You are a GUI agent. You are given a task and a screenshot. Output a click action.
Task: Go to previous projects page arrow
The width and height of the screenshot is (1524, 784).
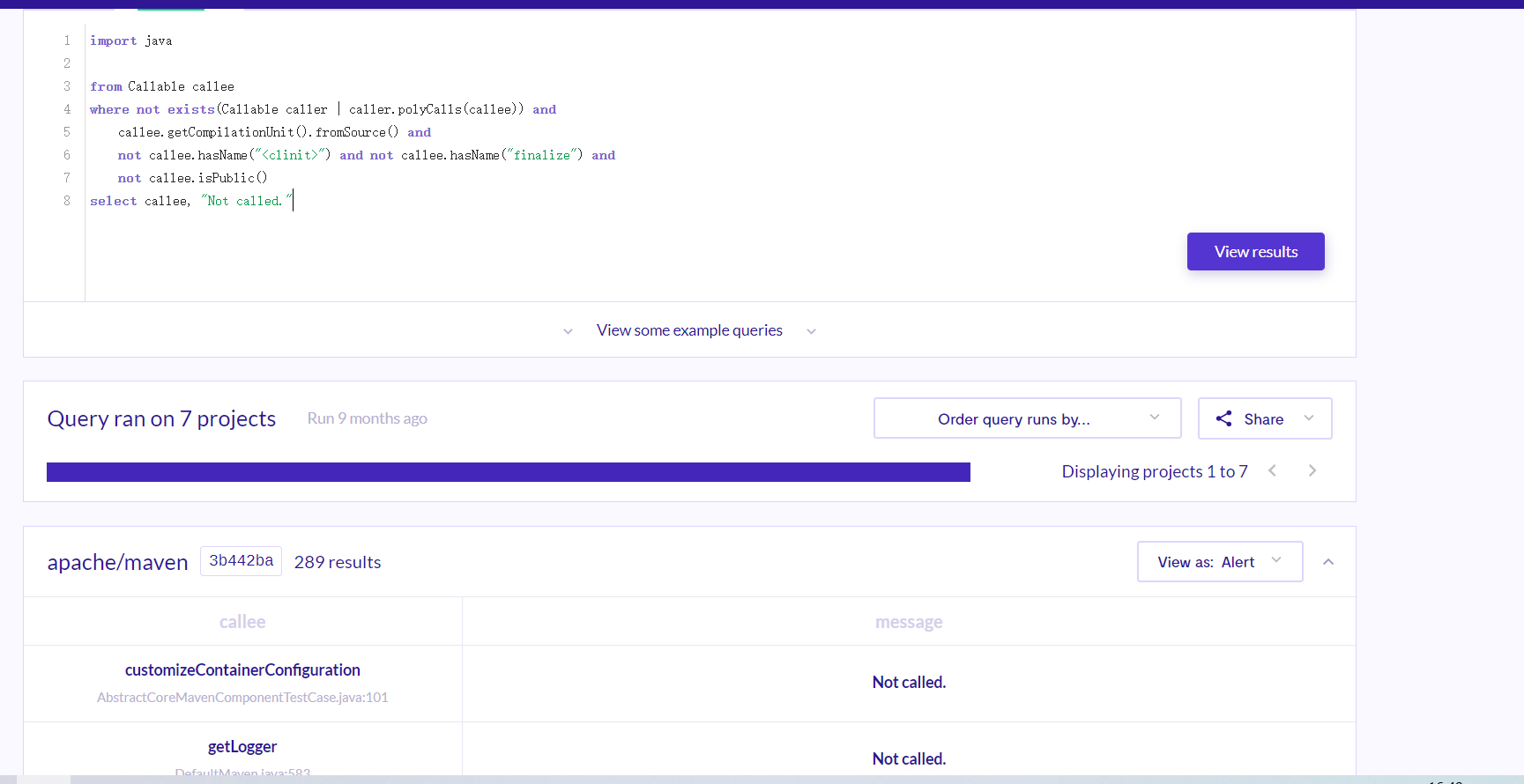(1272, 470)
